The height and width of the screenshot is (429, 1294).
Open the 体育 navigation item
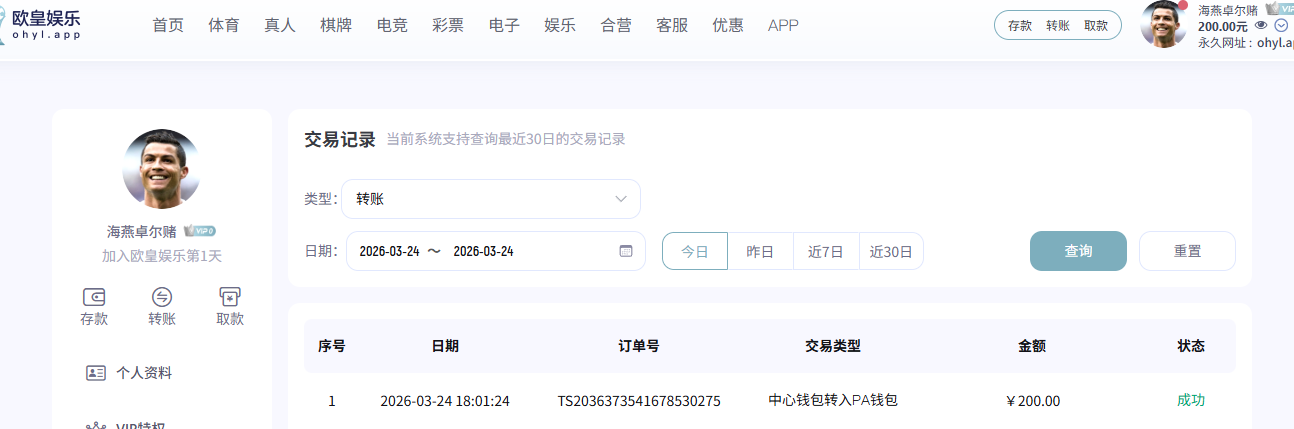pos(224,26)
